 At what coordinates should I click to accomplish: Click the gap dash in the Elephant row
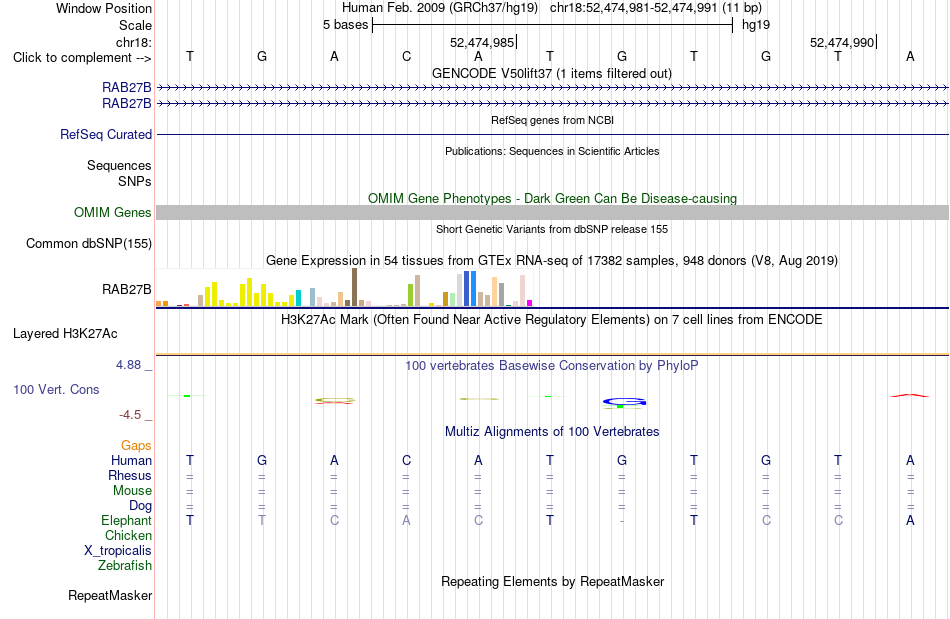tap(622, 521)
